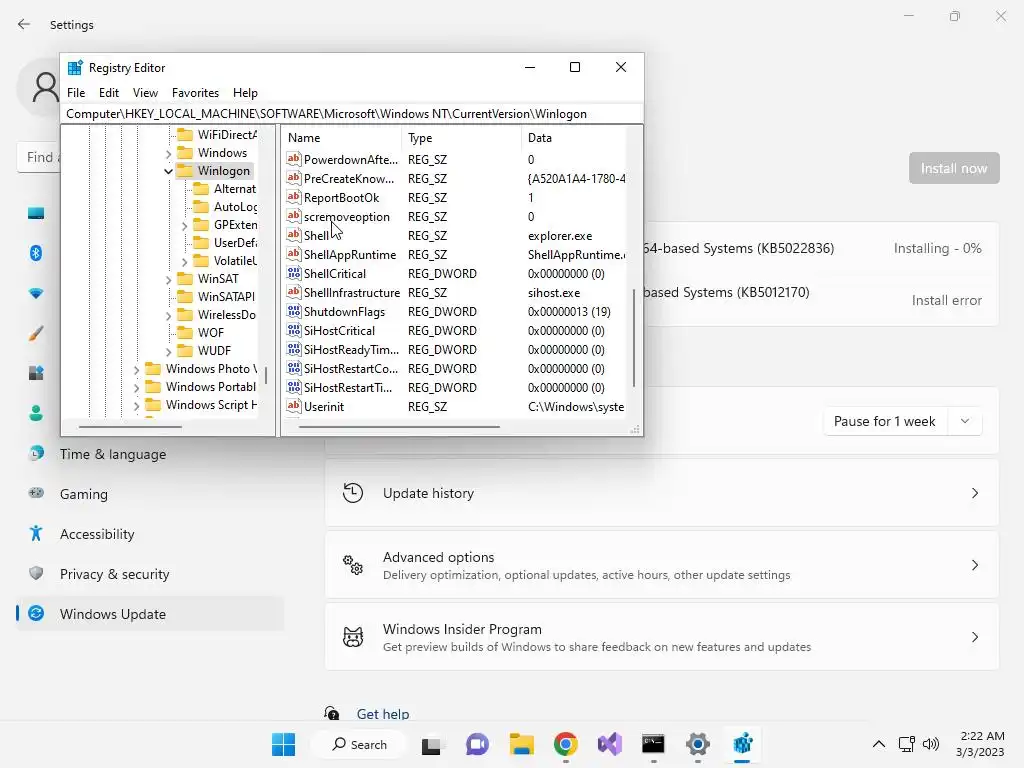Image resolution: width=1024 pixels, height=768 pixels.
Task: Expand the WirelessDocking key
Action: click(x=168, y=315)
